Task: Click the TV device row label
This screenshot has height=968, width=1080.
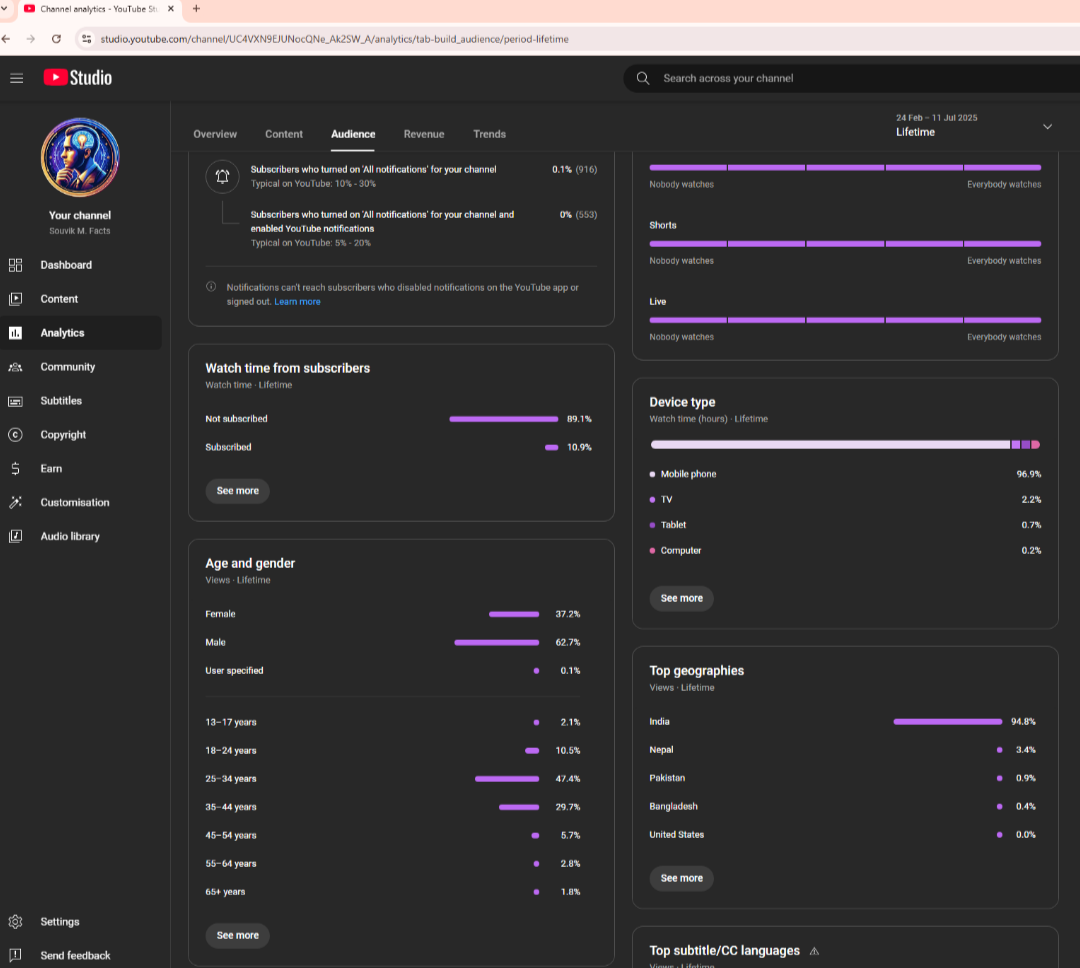Action: coord(666,500)
